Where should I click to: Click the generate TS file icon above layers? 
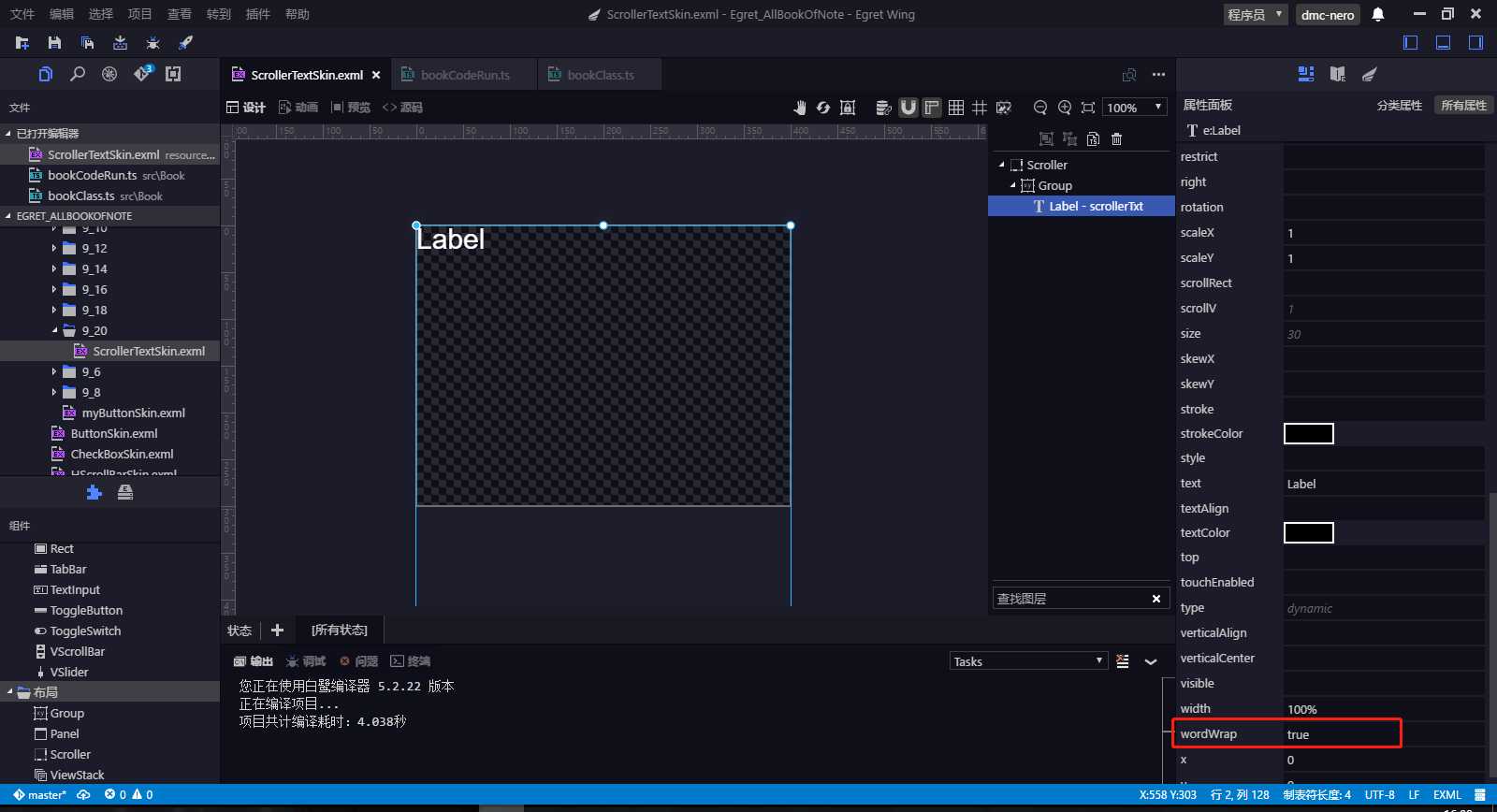pyautogui.click(x=1093, y=139)
